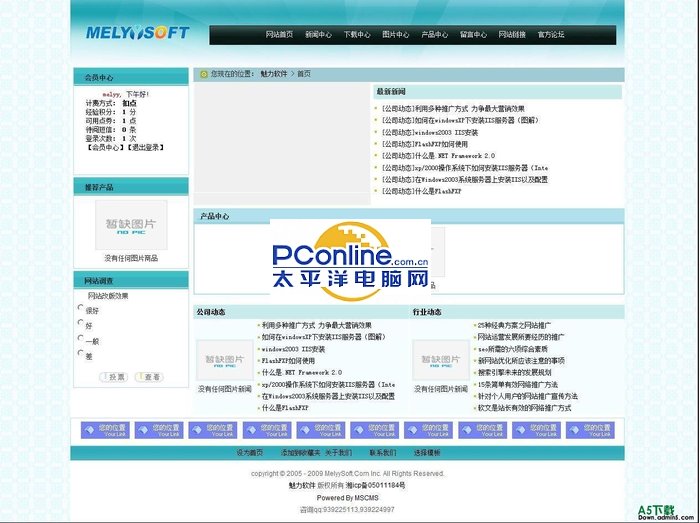
Task: Open [公司动态]什么是FlashFXP under 最新新闻
Action: point(421,191)
